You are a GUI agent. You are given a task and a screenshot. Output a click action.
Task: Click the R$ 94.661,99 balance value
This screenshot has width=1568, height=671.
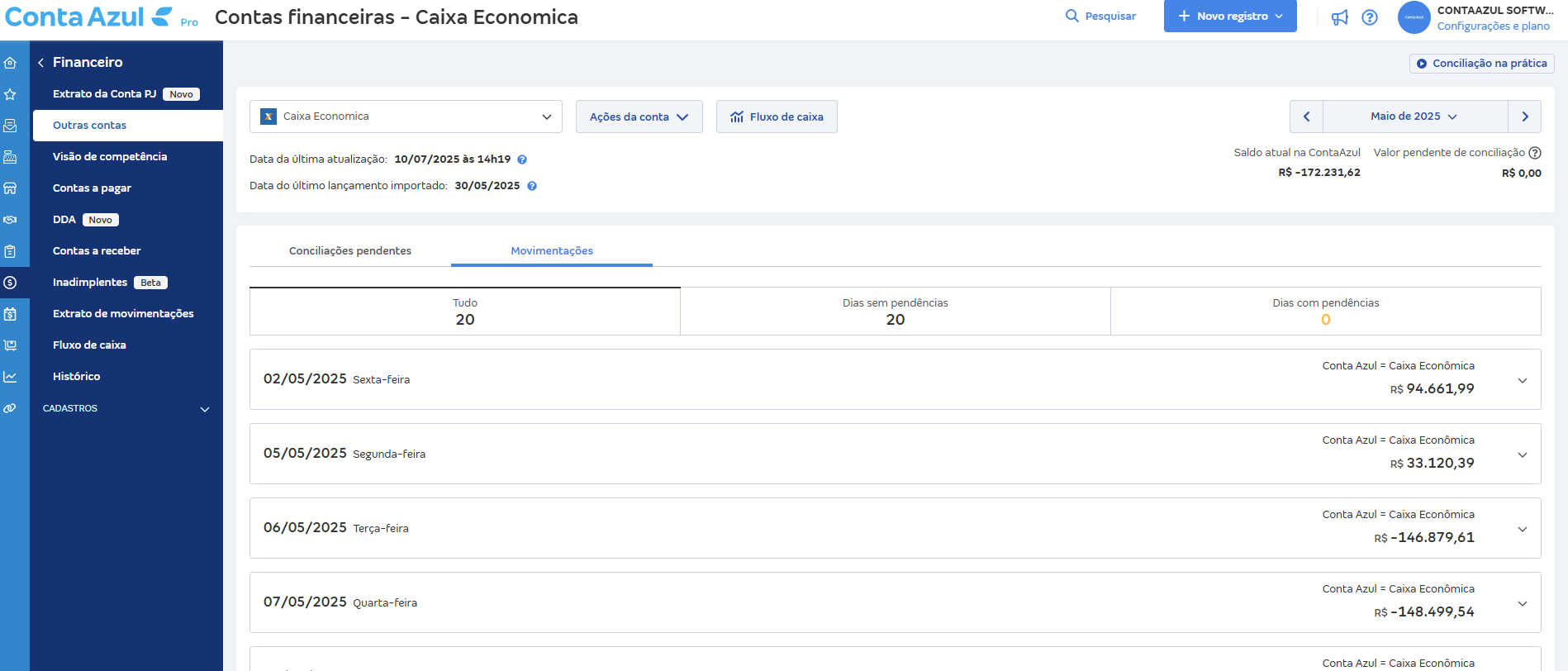click(x=1433, y=389)
